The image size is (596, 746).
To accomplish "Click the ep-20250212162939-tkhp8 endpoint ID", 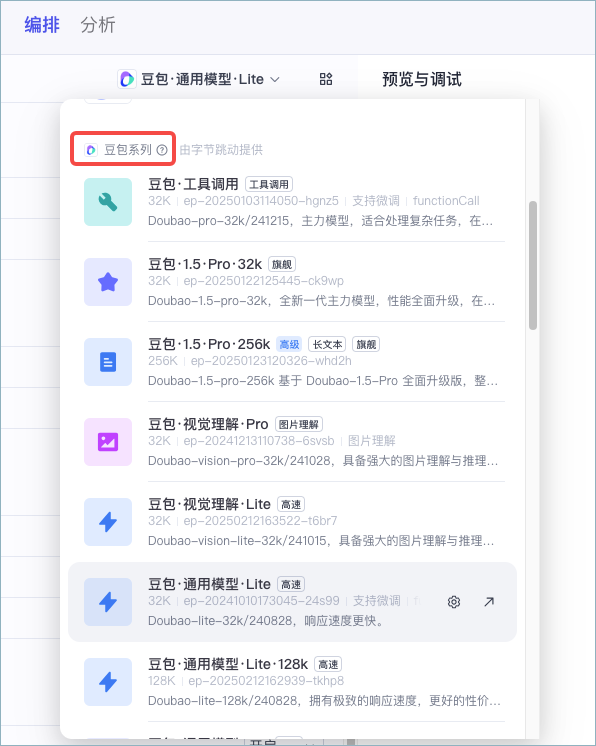I will 266,680.
